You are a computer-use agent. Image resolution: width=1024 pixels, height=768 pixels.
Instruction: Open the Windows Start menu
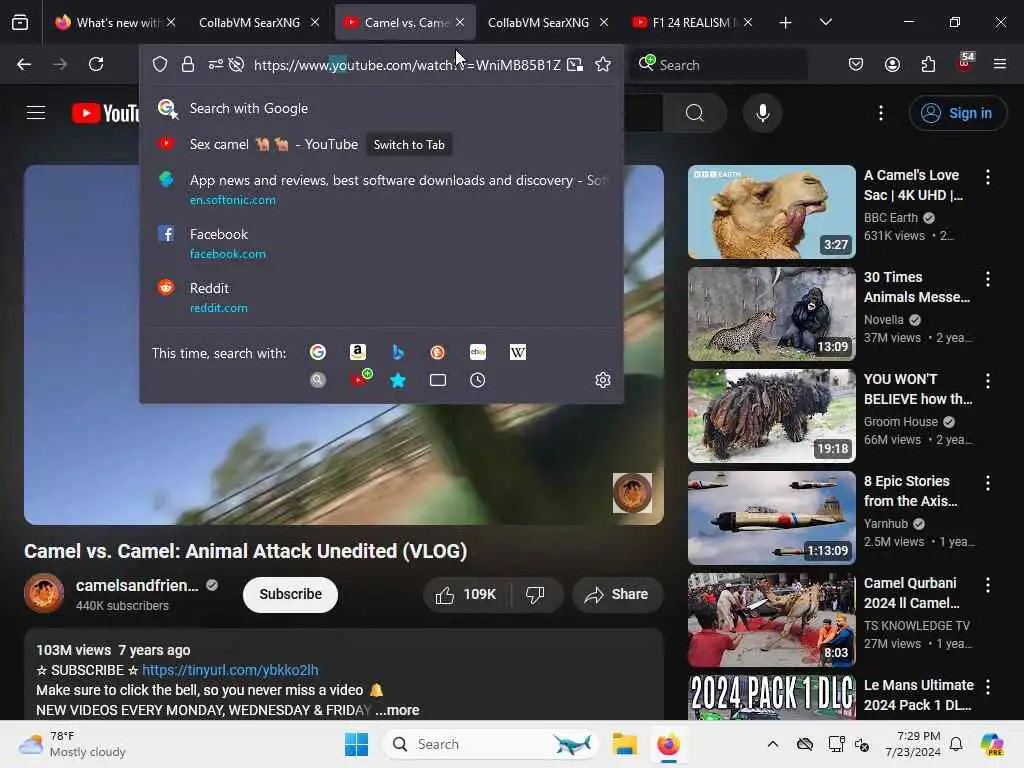click(x=357, y=744)
